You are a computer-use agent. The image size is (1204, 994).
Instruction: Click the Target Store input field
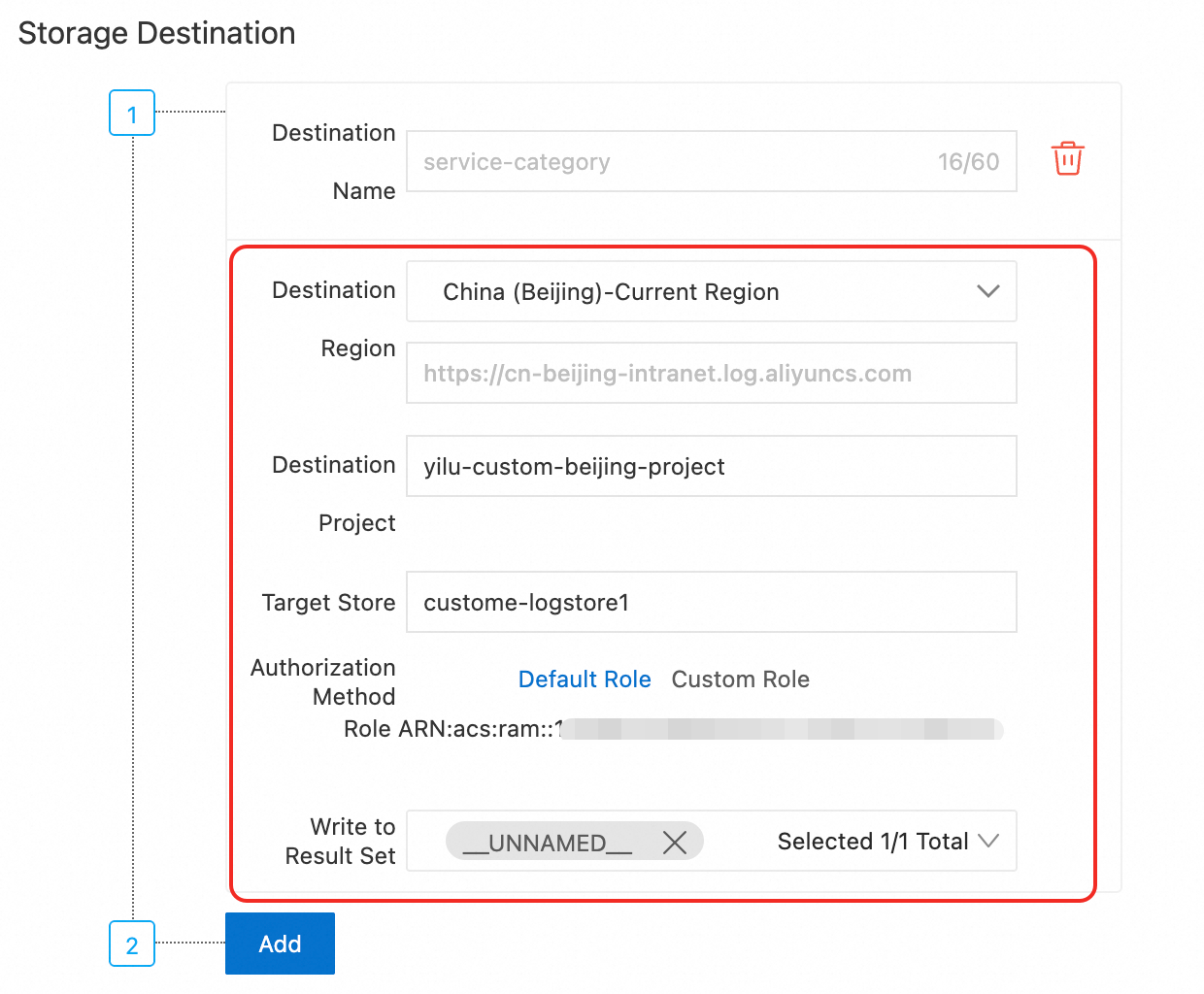tap(711, 602)
